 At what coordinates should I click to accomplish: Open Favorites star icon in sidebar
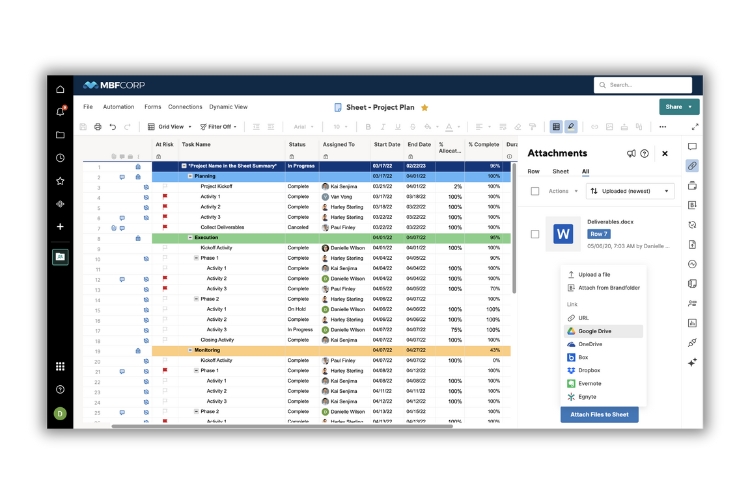point(60,181)
